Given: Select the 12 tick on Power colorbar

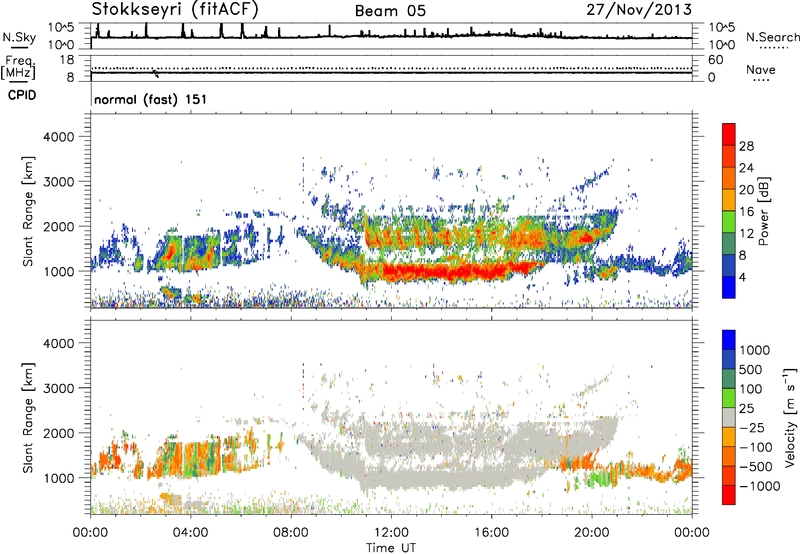Looking at the screenshot, I should 746,234.
